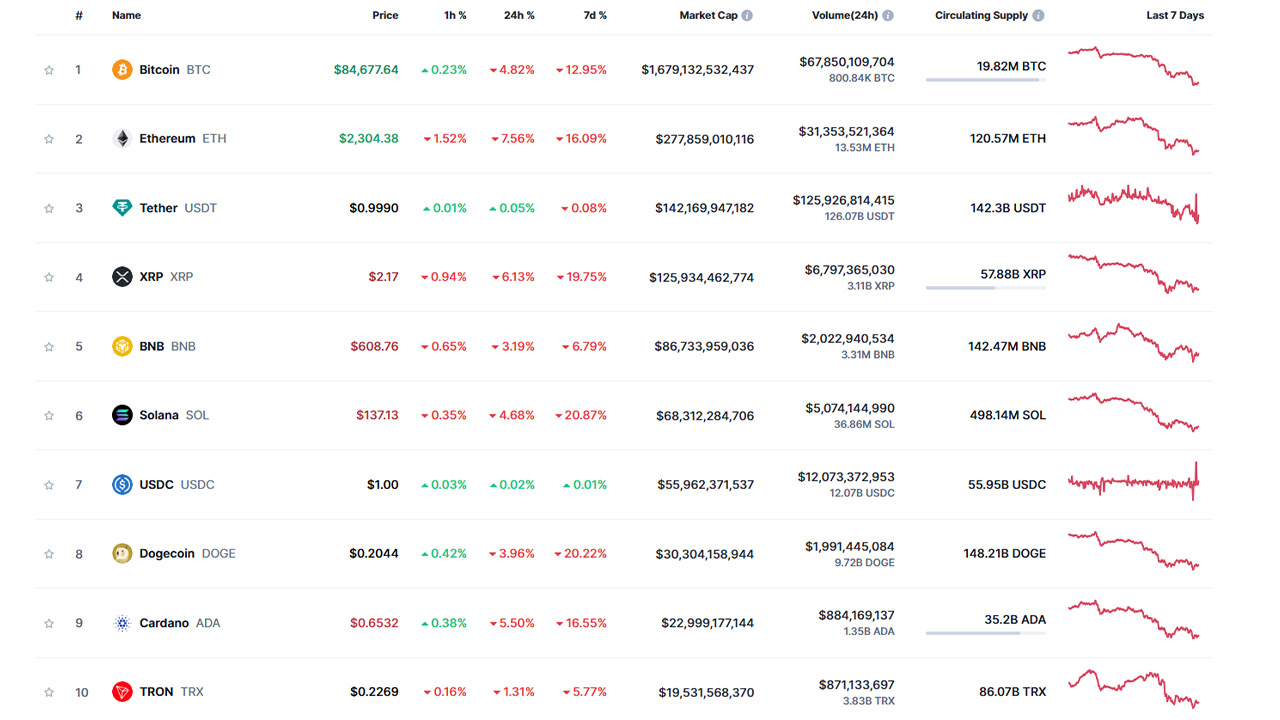The width and height of the screenshot is (1280, 720).
Task: Click Ethereum volume $31,353,521,364
Action: tap(846, 131)
